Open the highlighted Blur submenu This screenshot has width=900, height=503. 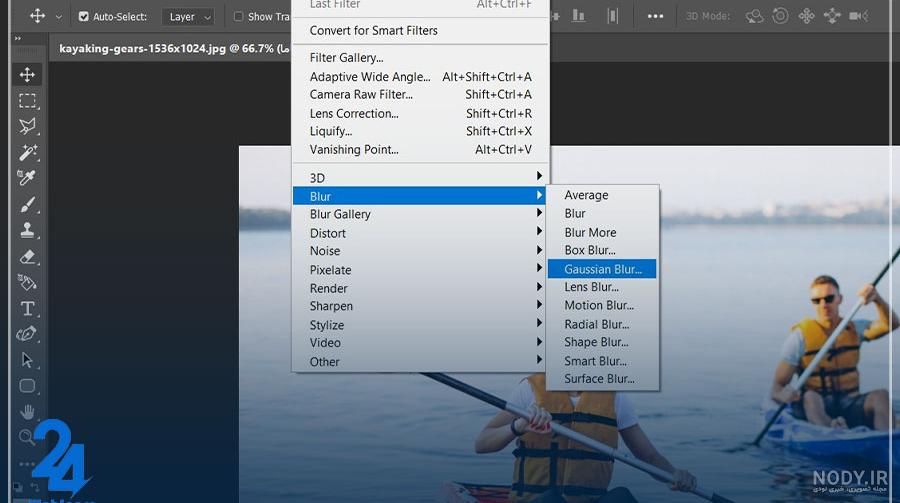[419, 196]
